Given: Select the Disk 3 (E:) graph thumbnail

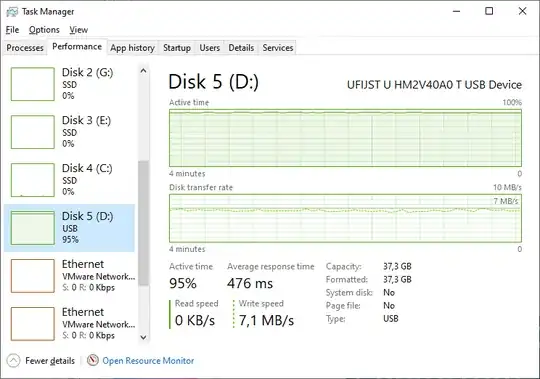Looking at the screenshot, I should point(33,132).
